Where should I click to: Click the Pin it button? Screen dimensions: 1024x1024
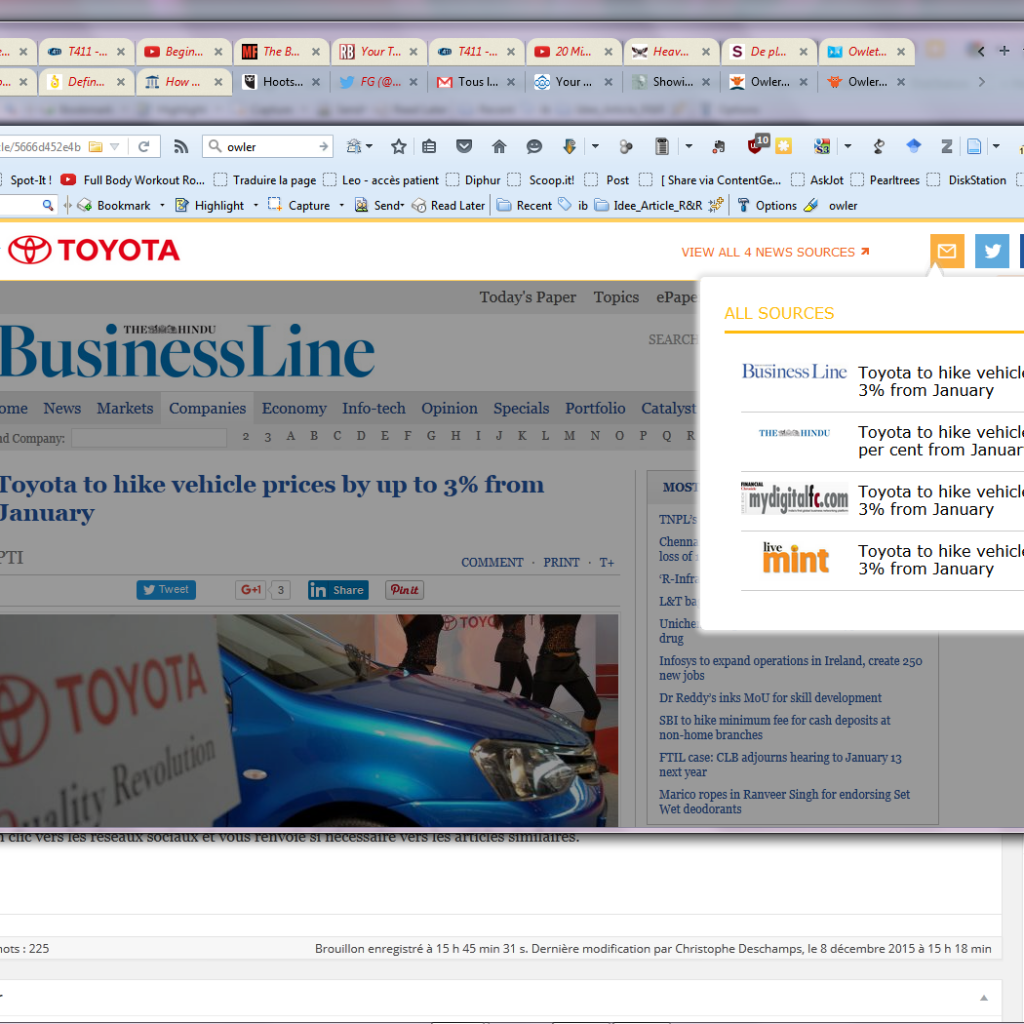pos(404,590)
